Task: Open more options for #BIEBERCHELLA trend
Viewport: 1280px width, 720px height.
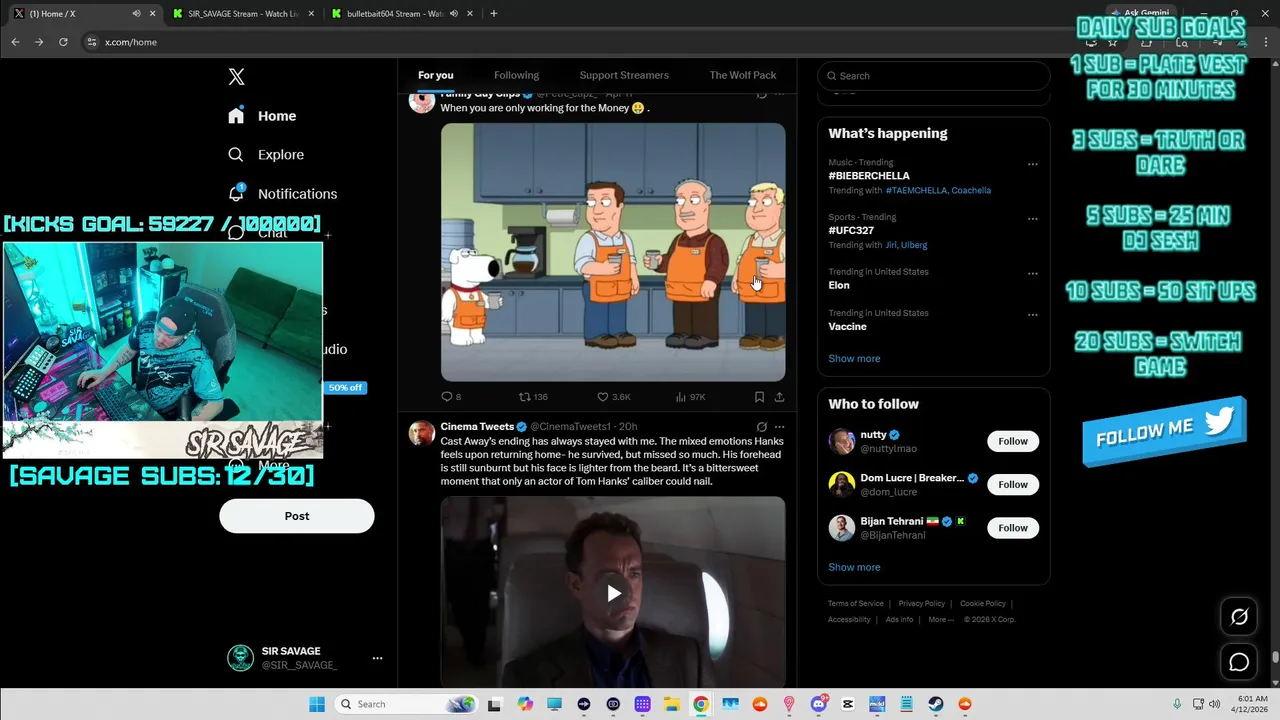Action: pyautogui.click(x=1033, y=164)
